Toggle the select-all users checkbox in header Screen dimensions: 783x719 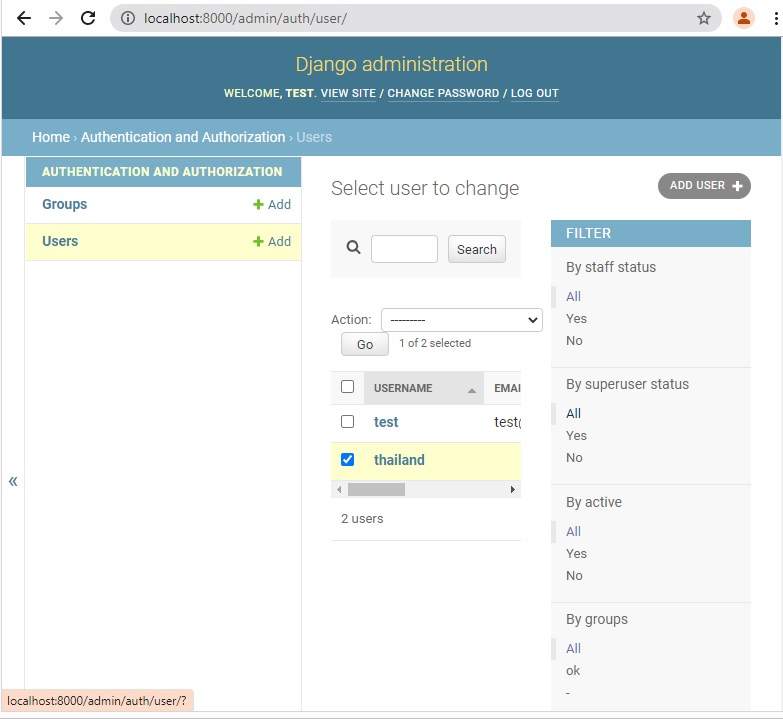coord(347,387)
